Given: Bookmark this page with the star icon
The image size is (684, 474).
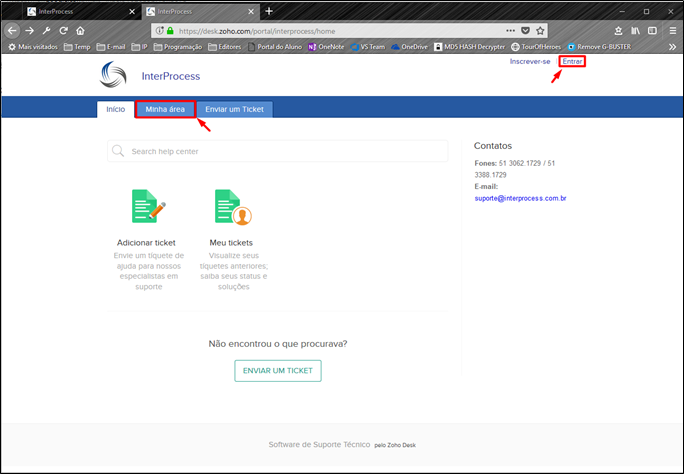Looking at the screenshot, I should 540,31.
